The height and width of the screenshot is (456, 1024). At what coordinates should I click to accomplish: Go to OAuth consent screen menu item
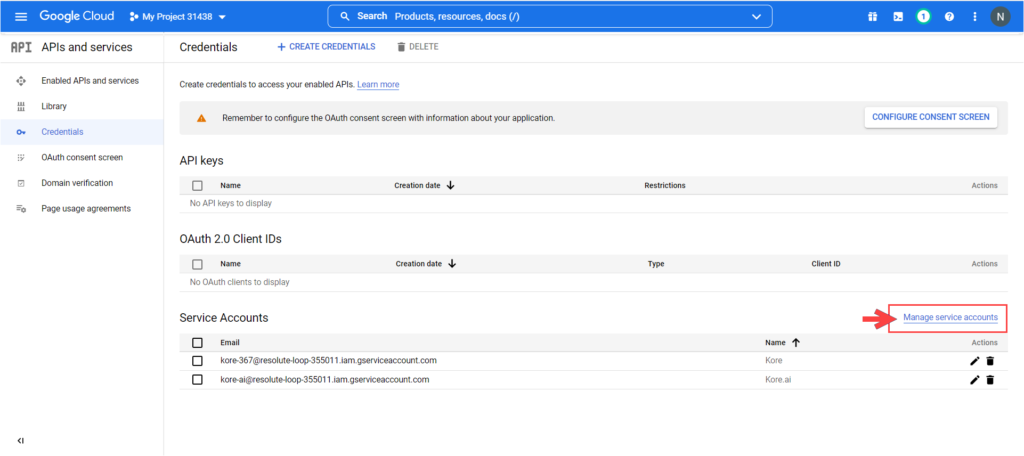pos(82,158)
